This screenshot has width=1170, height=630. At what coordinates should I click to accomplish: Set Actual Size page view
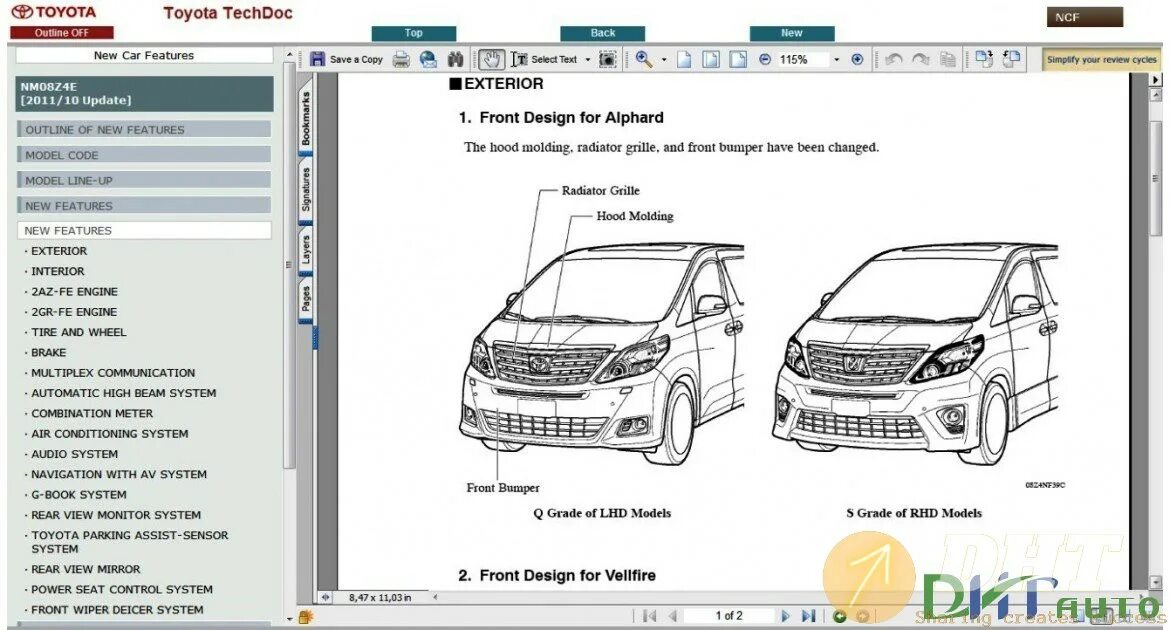[x=684, y=59]
